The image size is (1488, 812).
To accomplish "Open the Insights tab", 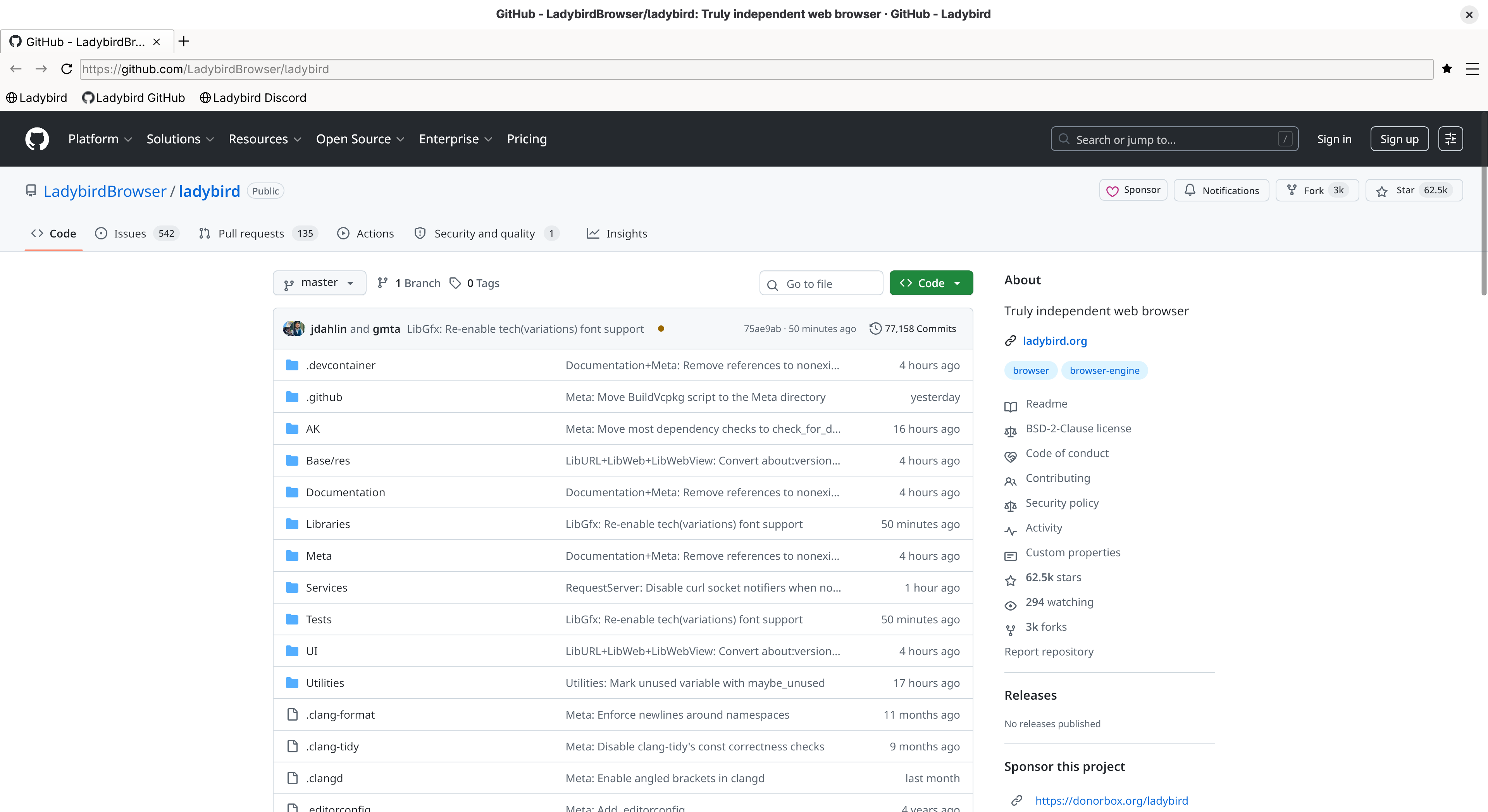I will click(x=617, y=233).
